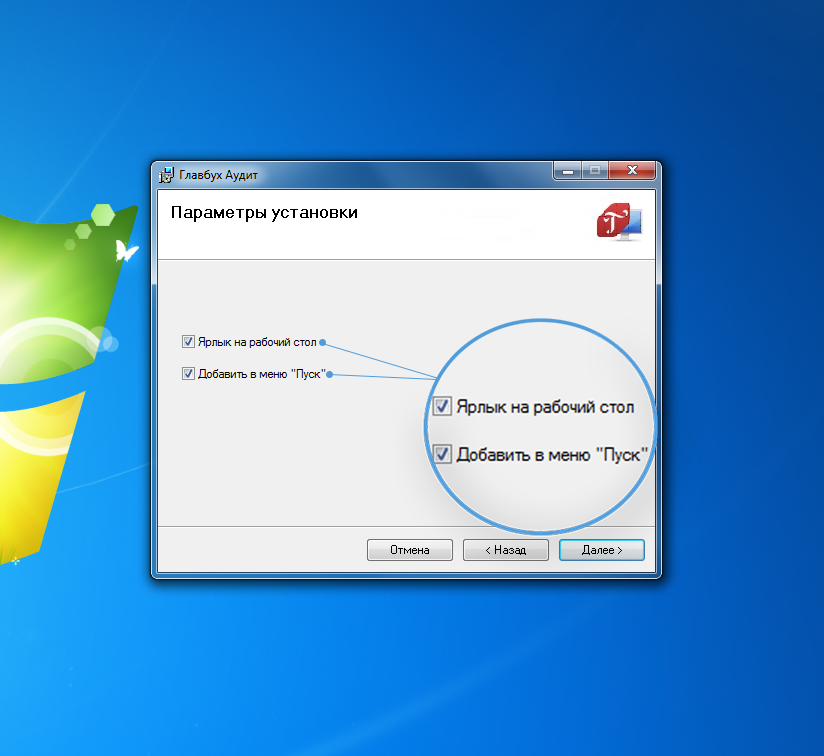
Task: Uncheck the small "Ярлык на рабочий стол" checkbox
Action: pos(188,342)
